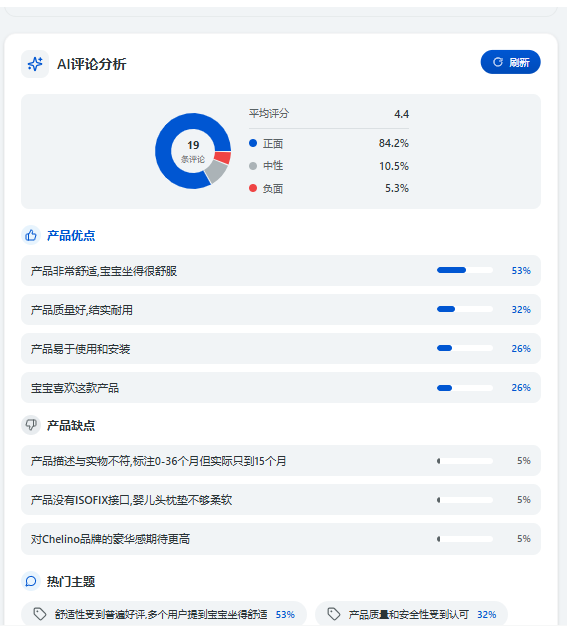
Task: Select the row 对Chelino品牌的豪华感期待更高
Action: point(281,539)
